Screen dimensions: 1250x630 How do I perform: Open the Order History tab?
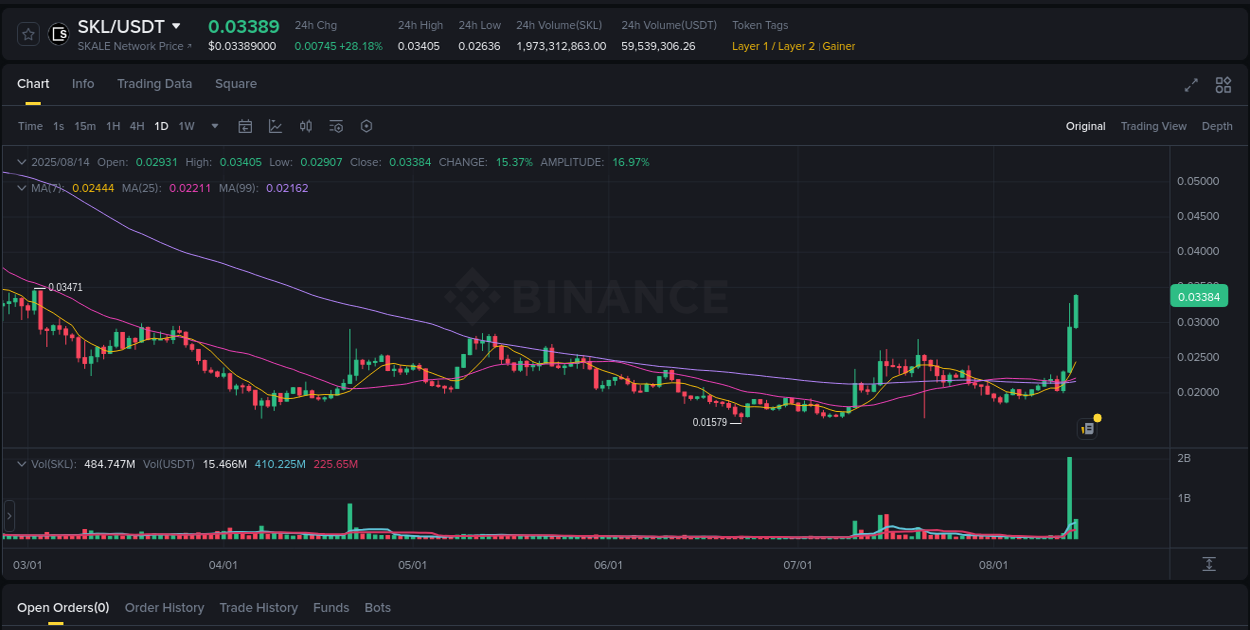point(164,607)
